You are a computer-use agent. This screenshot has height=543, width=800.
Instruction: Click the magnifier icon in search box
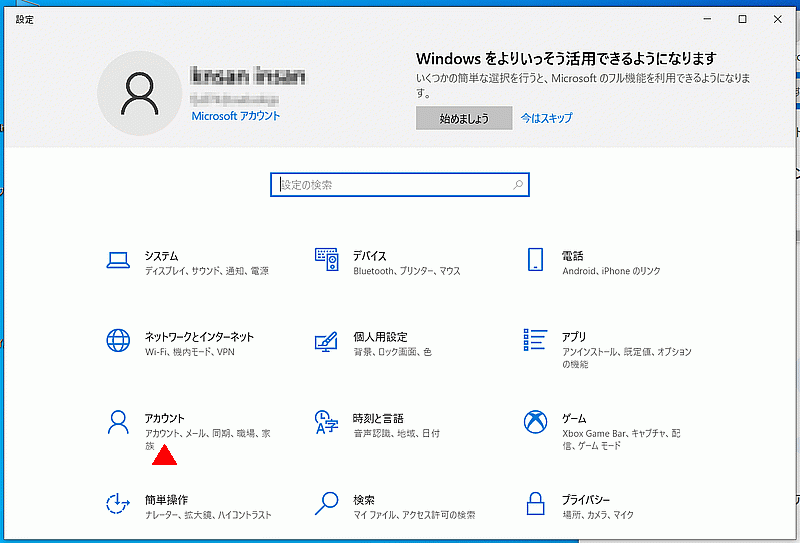(x=518, y=185)
